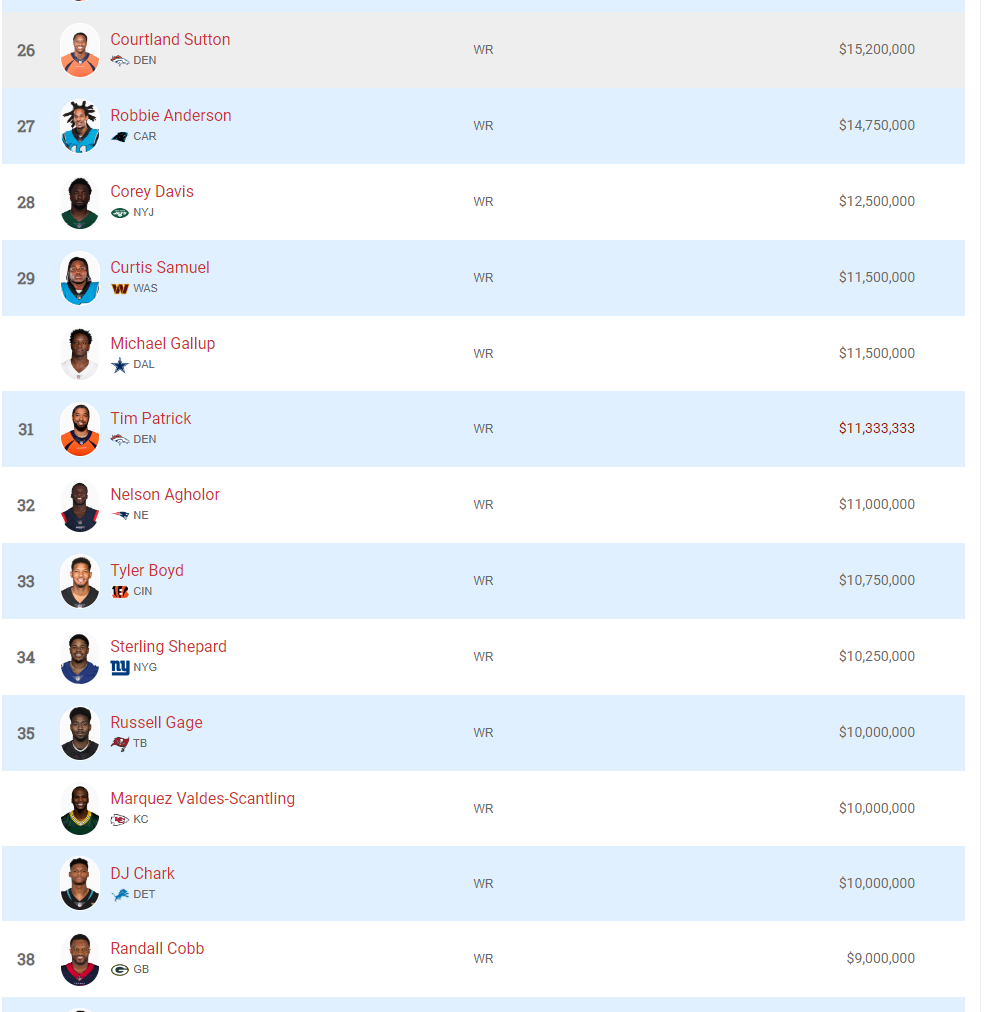Image resolution: width=1002 pixels, height=1012 pixels.
Task: Click the Lions logo beside DET
Action: point(120,895)
